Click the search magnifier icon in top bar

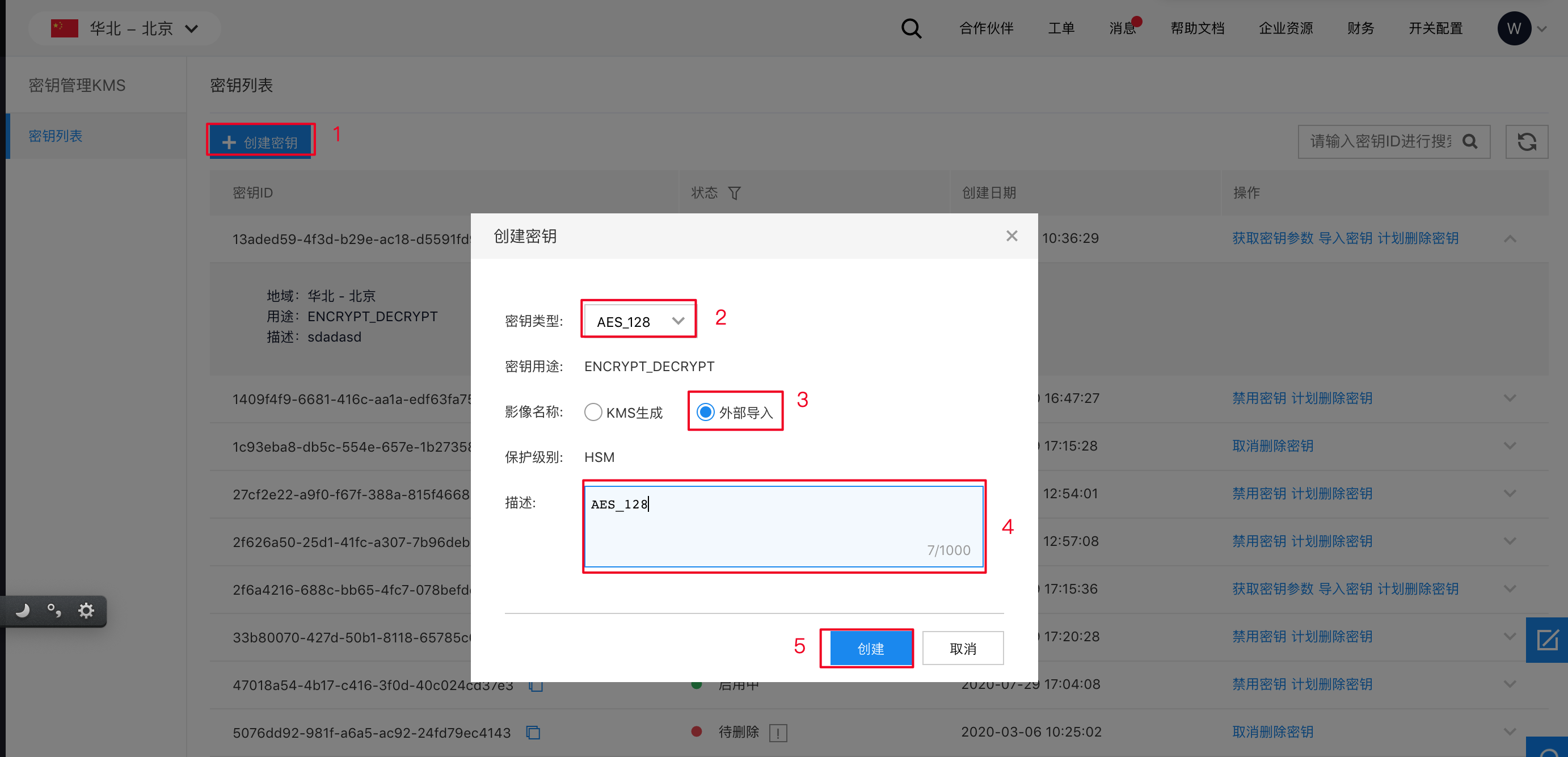tap(911, 28)
